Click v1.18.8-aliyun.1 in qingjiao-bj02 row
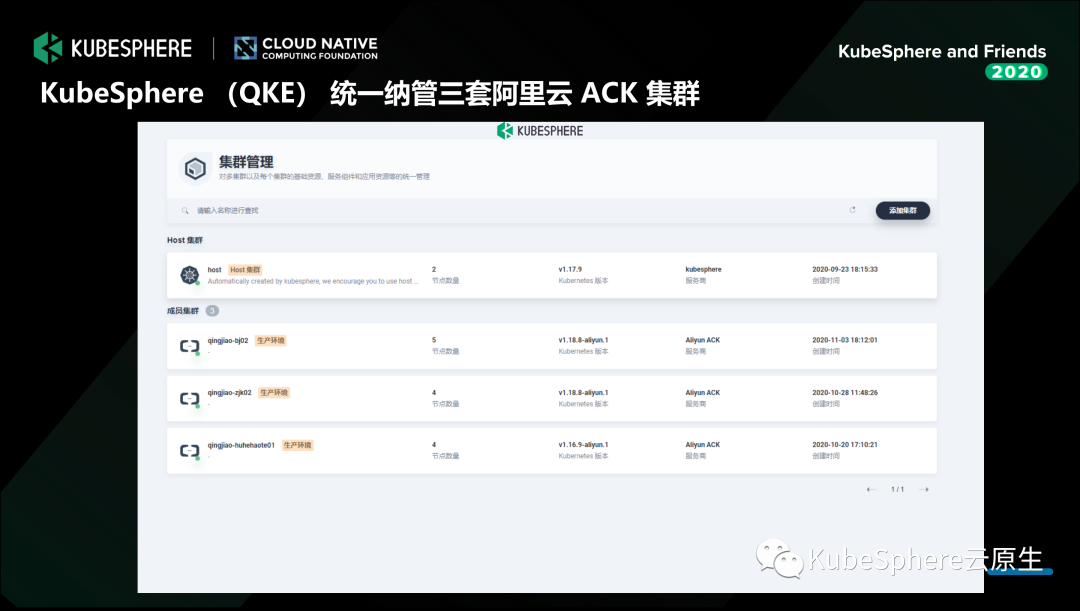Screen dimensions: 1080x611 (583, 340)
